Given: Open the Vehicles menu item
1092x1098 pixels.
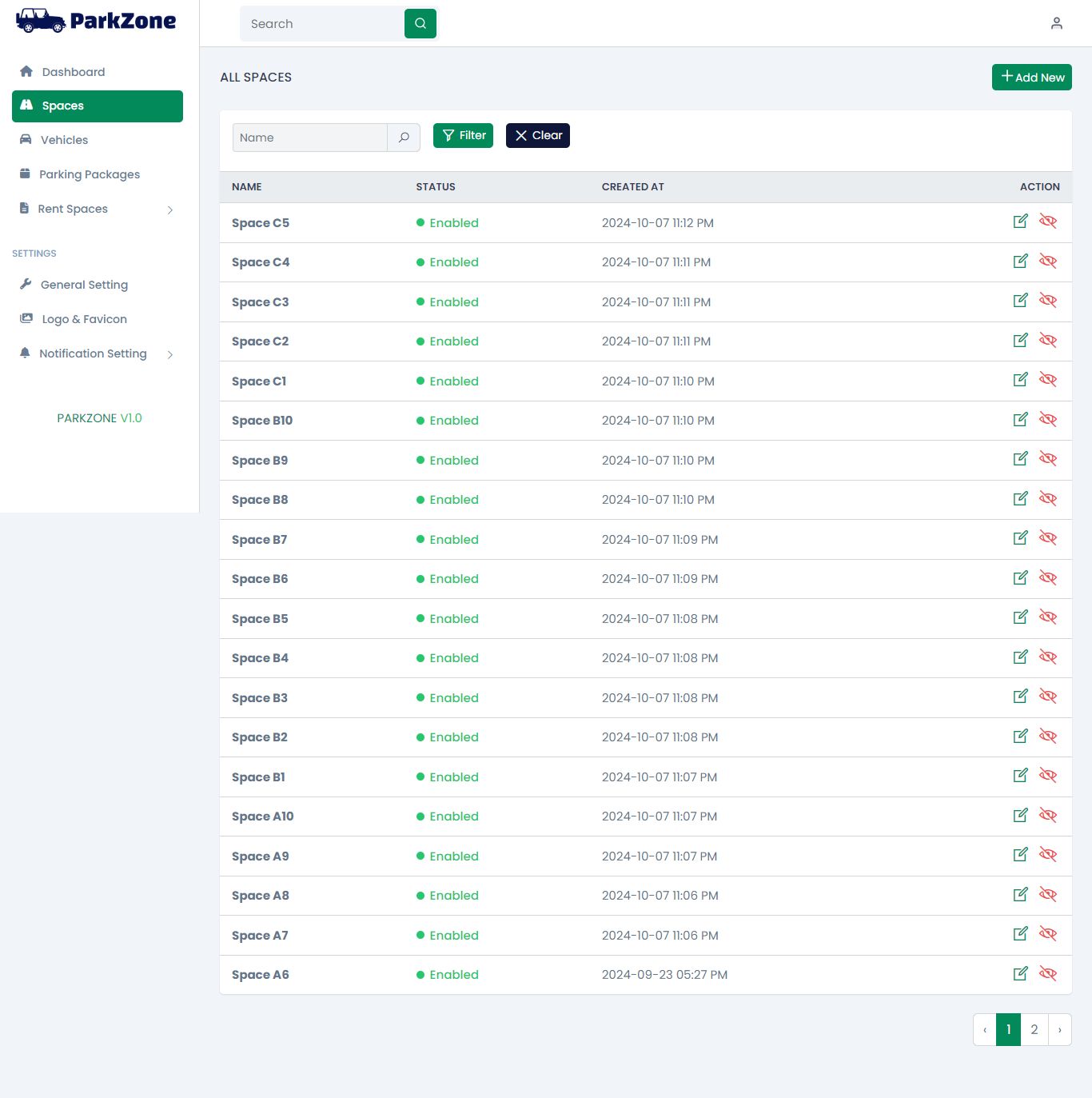Looking at the screenshot, I should (x=64, y=140).
